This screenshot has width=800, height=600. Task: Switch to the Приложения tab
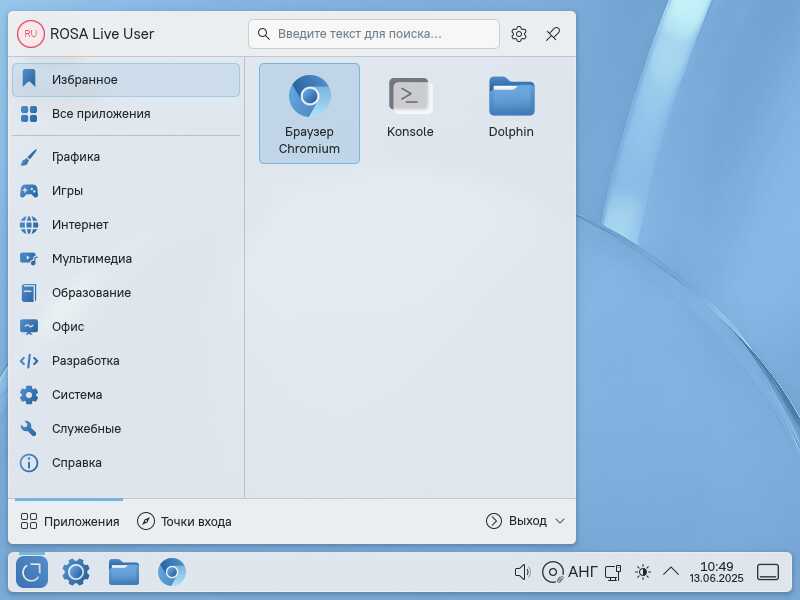(69, 521)
